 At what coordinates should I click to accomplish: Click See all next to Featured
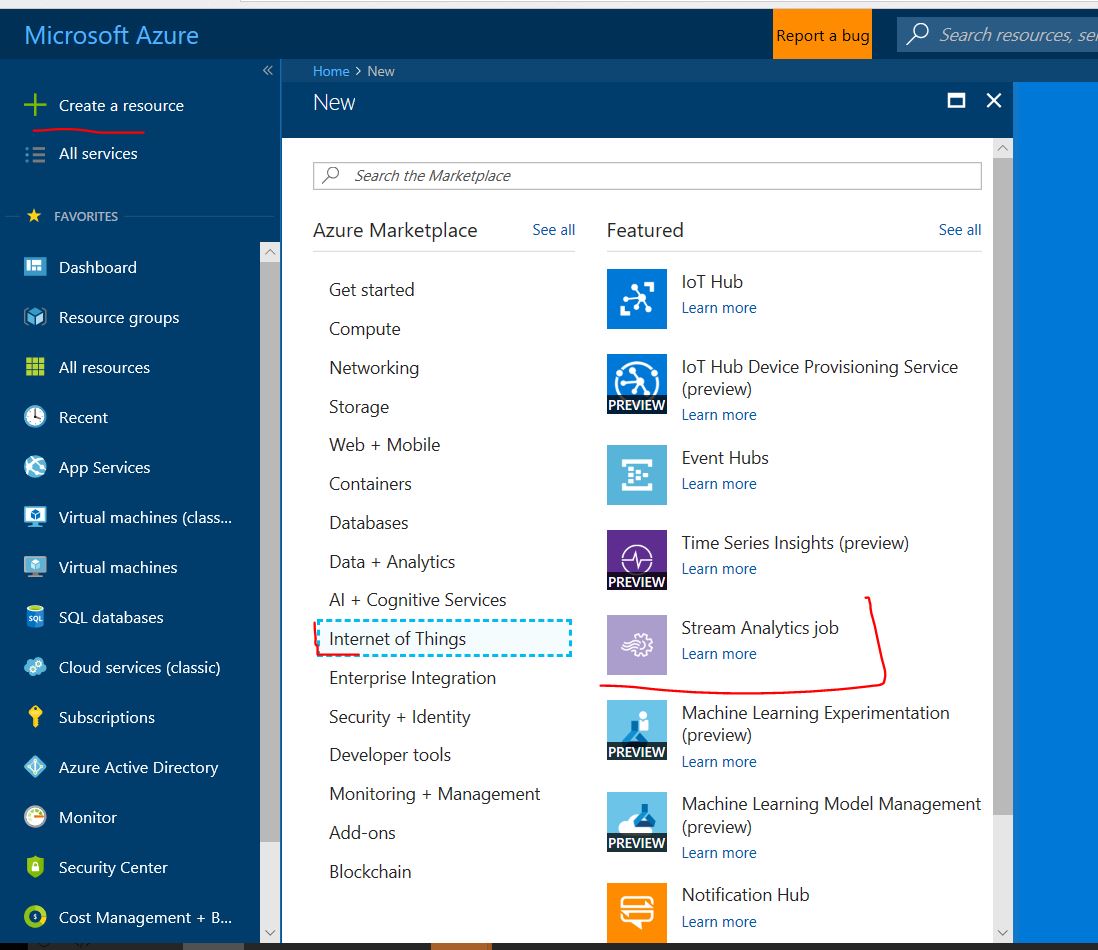coord(959,230)
